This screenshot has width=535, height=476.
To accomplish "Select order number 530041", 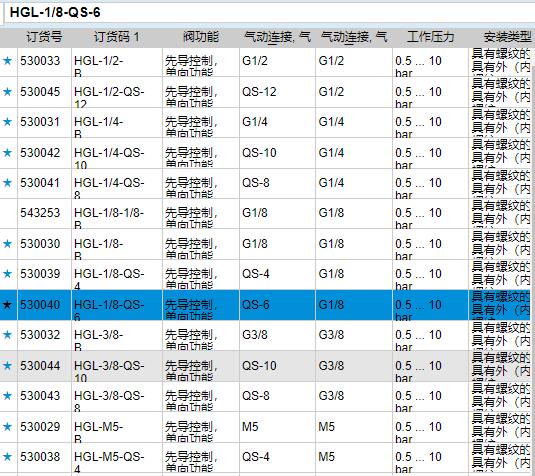I will coord(40,183).
